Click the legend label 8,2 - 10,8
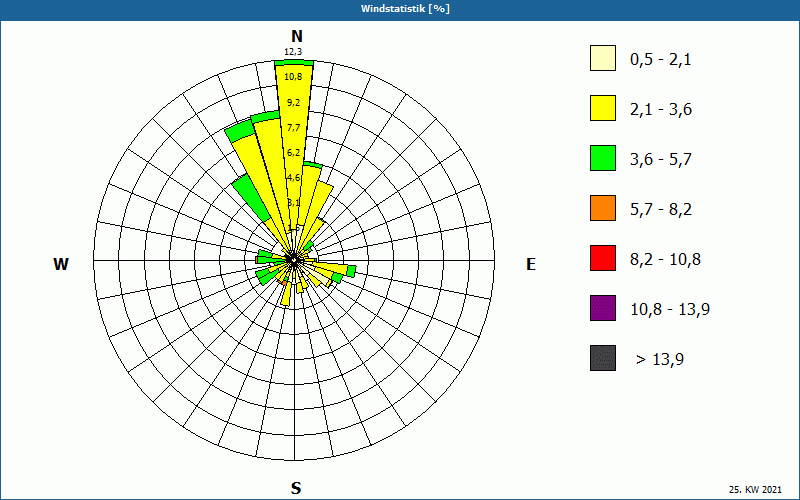 click(x=665, y=260)
